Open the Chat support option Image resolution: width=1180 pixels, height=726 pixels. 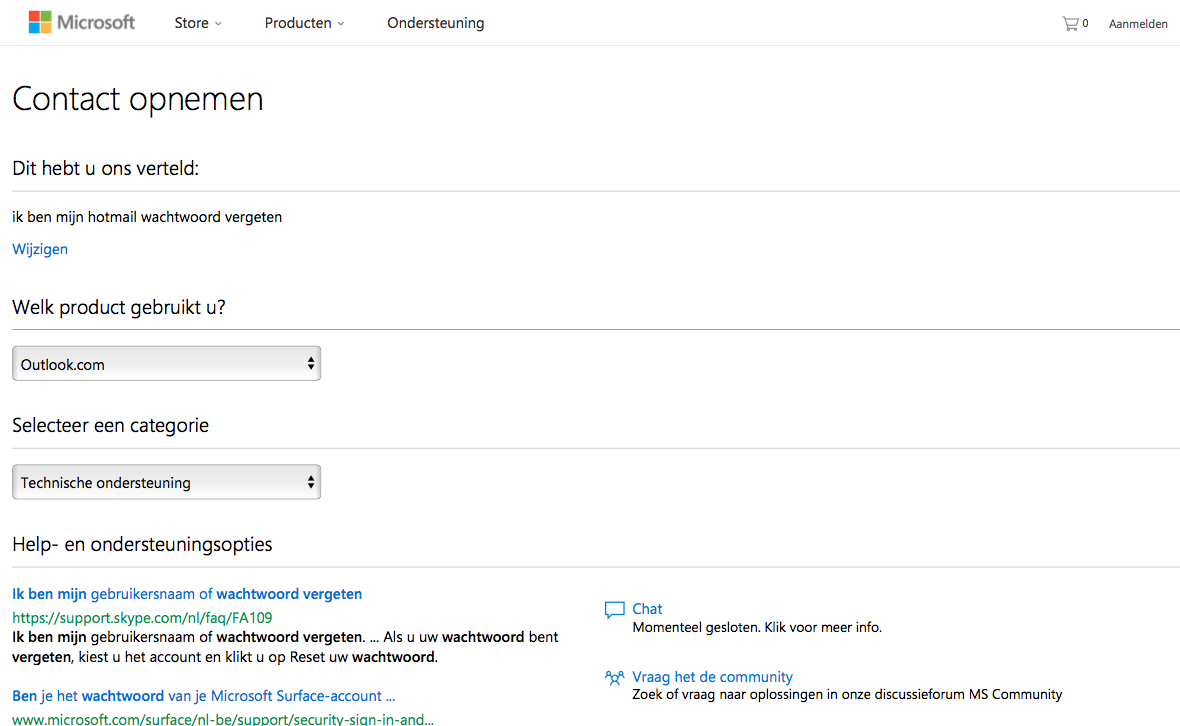(647, 609)
